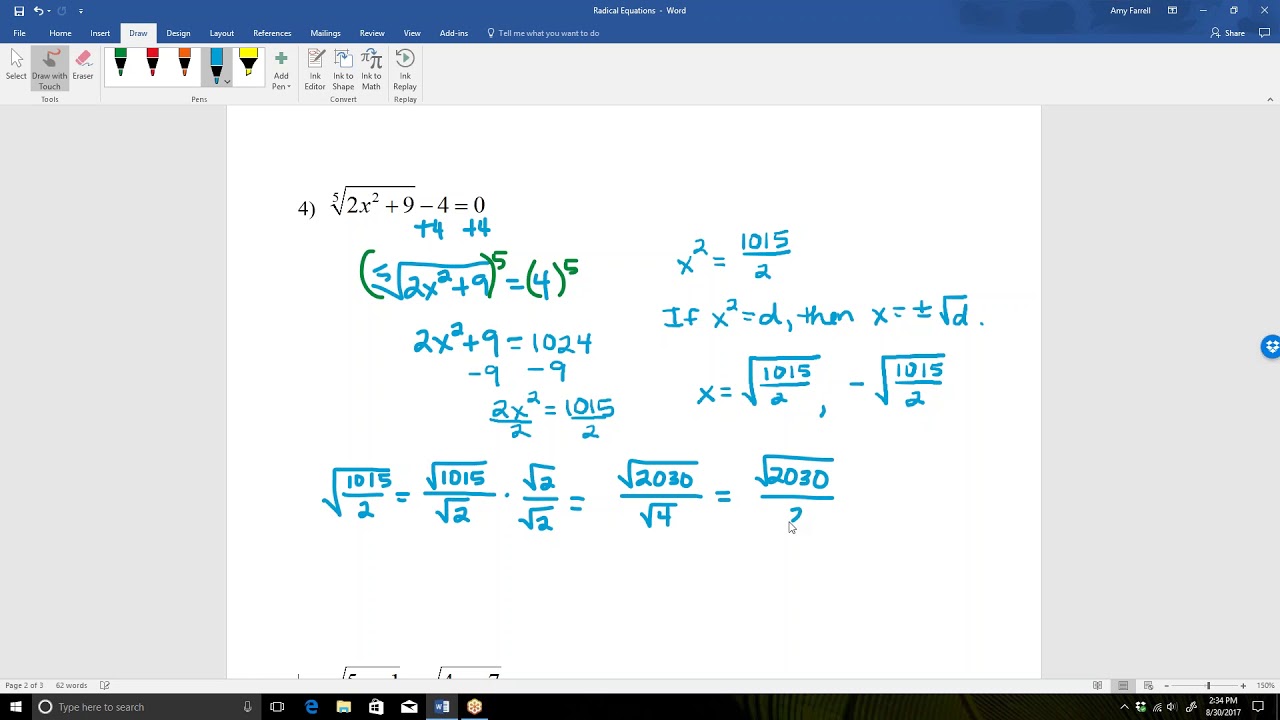
Task: Pick the Select arrow tool
Action: tap(16, 66)
